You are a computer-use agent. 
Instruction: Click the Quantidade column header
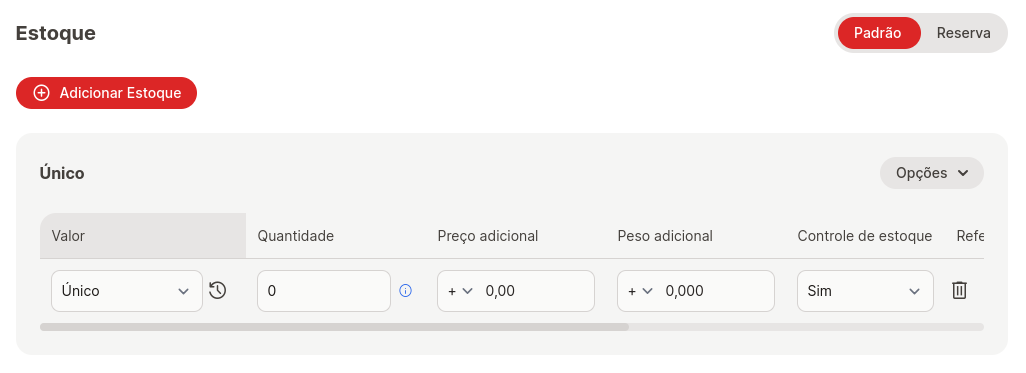coord(296,236)
